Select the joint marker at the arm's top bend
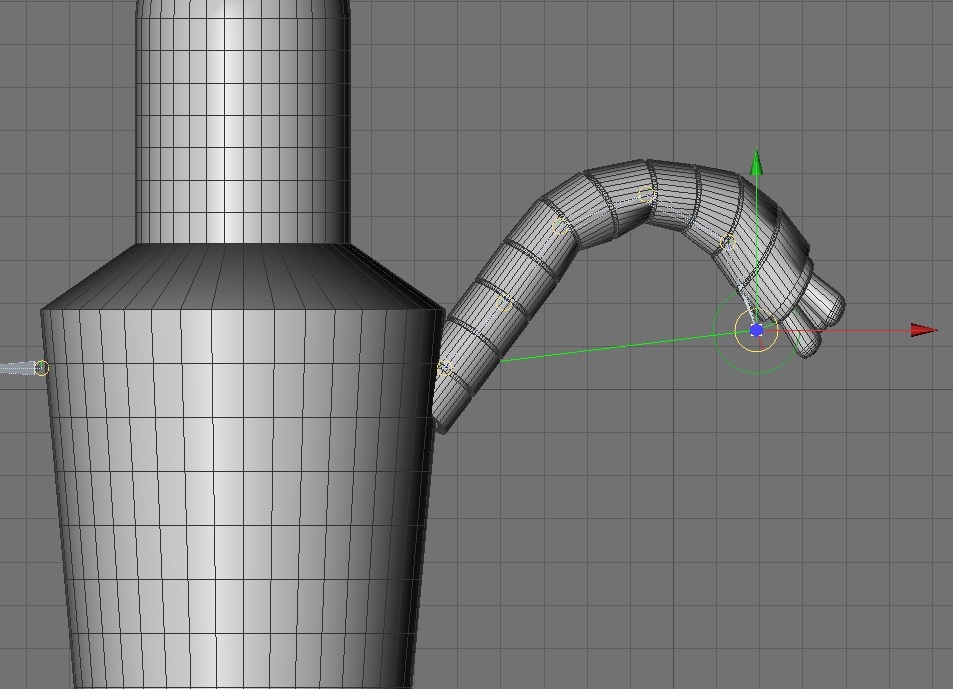953x689 pixels. point(647,195)
